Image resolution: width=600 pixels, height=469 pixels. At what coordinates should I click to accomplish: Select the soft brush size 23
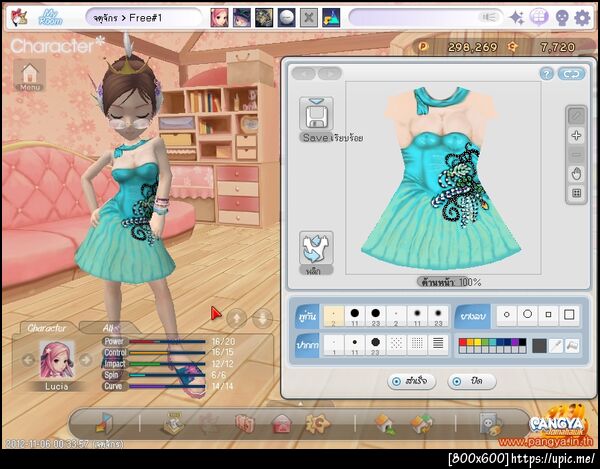point(438,316)
